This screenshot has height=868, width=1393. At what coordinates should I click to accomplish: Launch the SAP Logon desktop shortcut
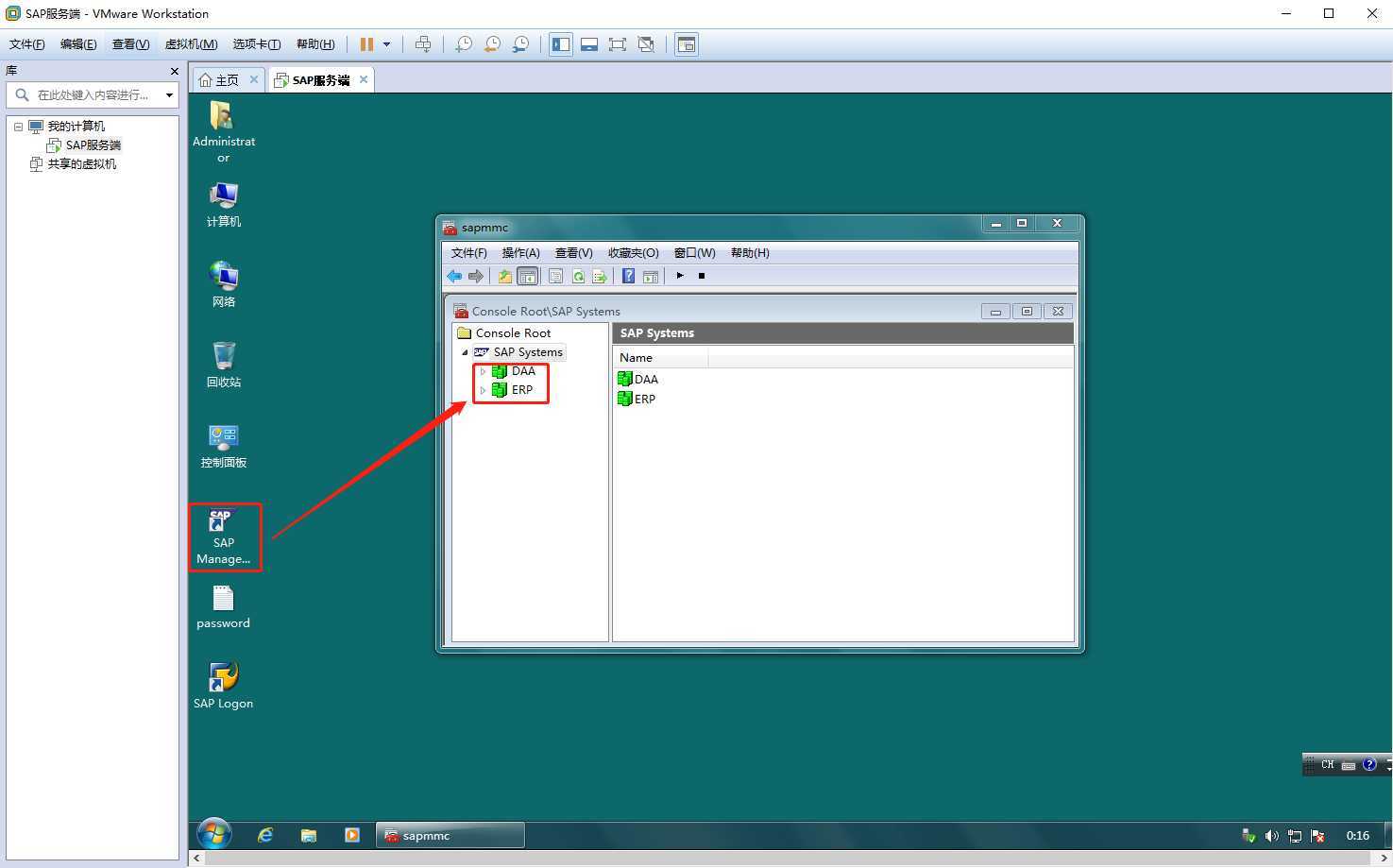click(x=223, y=685)
